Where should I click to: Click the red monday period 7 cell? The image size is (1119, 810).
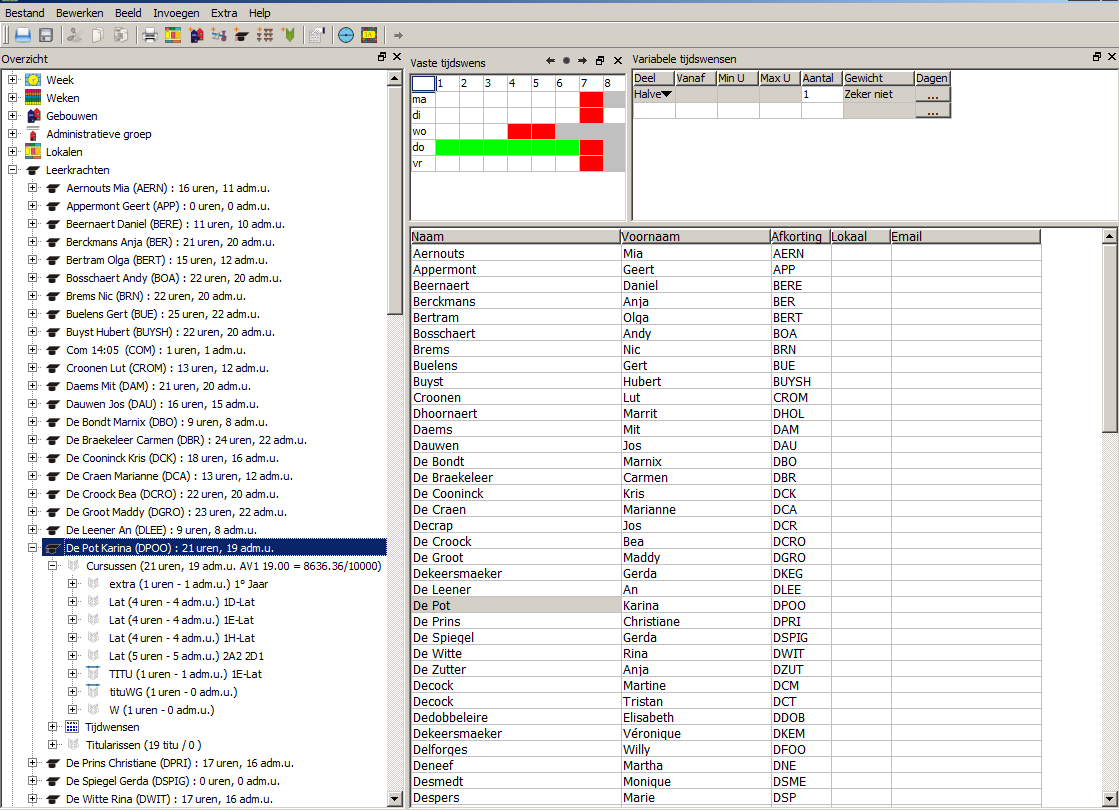point(591,99)
